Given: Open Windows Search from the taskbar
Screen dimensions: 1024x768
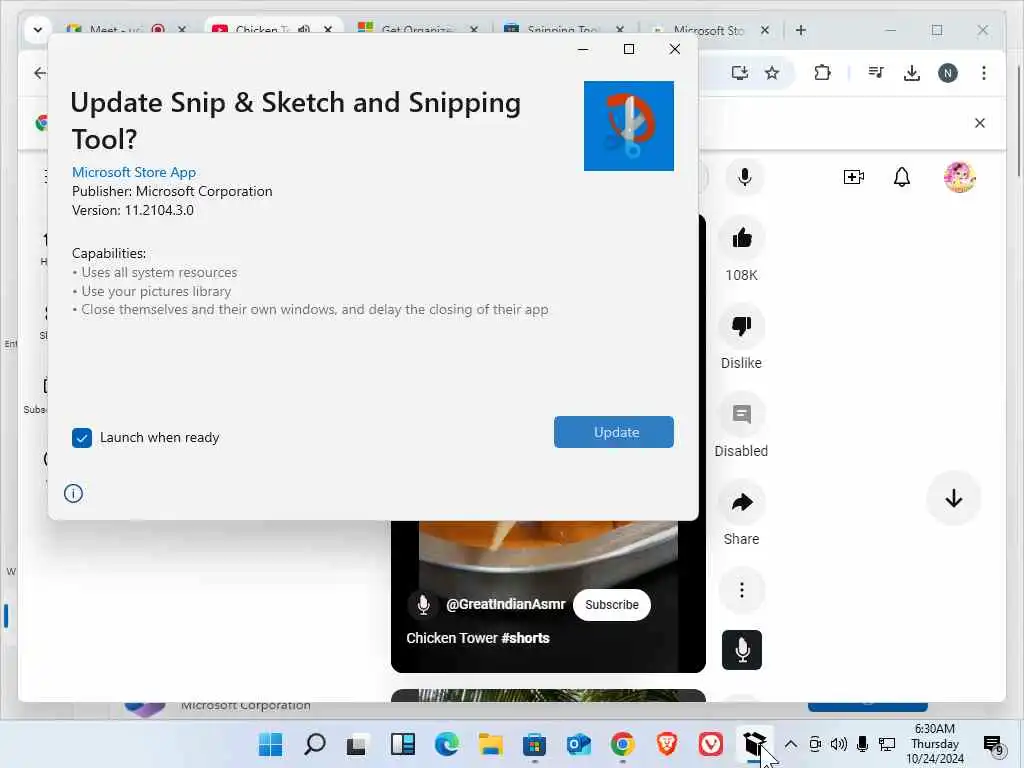Looking at the screenshot, I should tap(315, 744).
